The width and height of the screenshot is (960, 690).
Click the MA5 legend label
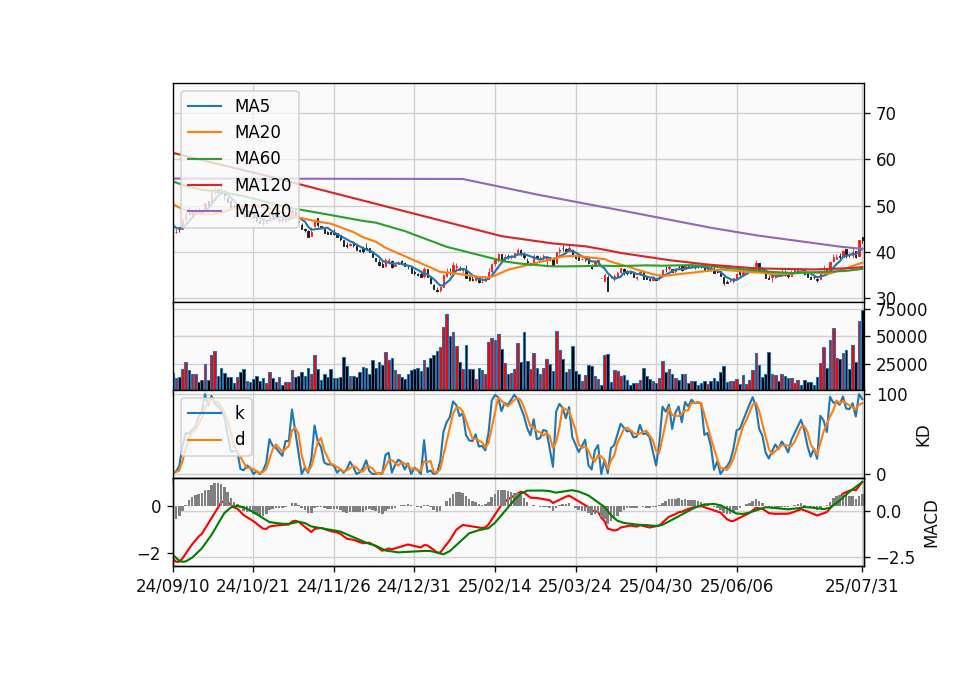(x=252, y=106)
